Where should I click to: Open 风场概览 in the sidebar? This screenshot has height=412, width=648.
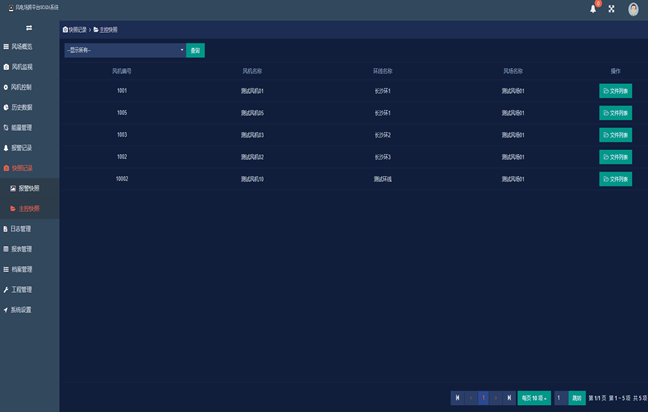tap(22, 47)
